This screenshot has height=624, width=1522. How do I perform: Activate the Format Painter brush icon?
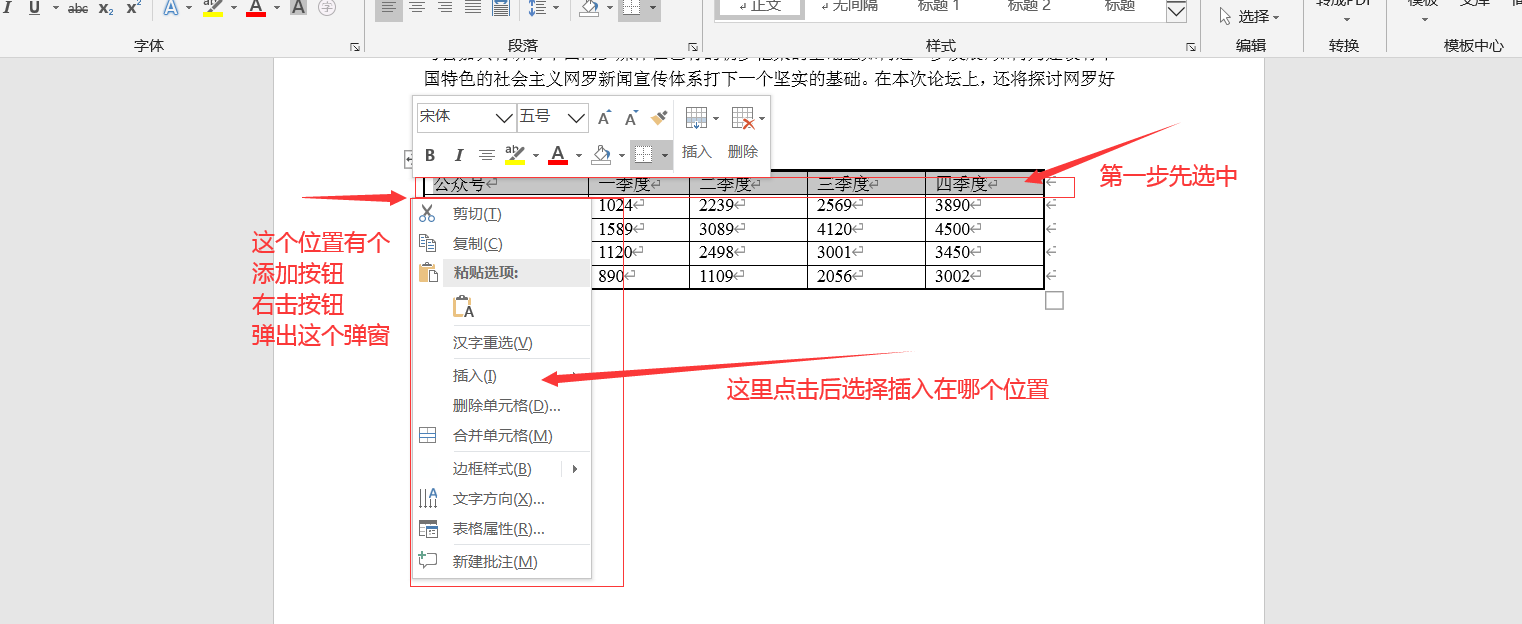(x=659, y=117)
